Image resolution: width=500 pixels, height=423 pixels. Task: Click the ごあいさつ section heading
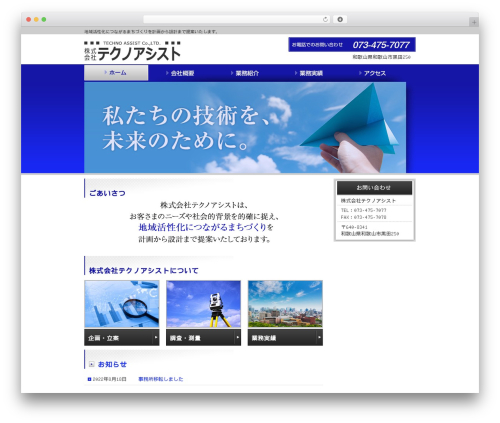coord(107,193)
